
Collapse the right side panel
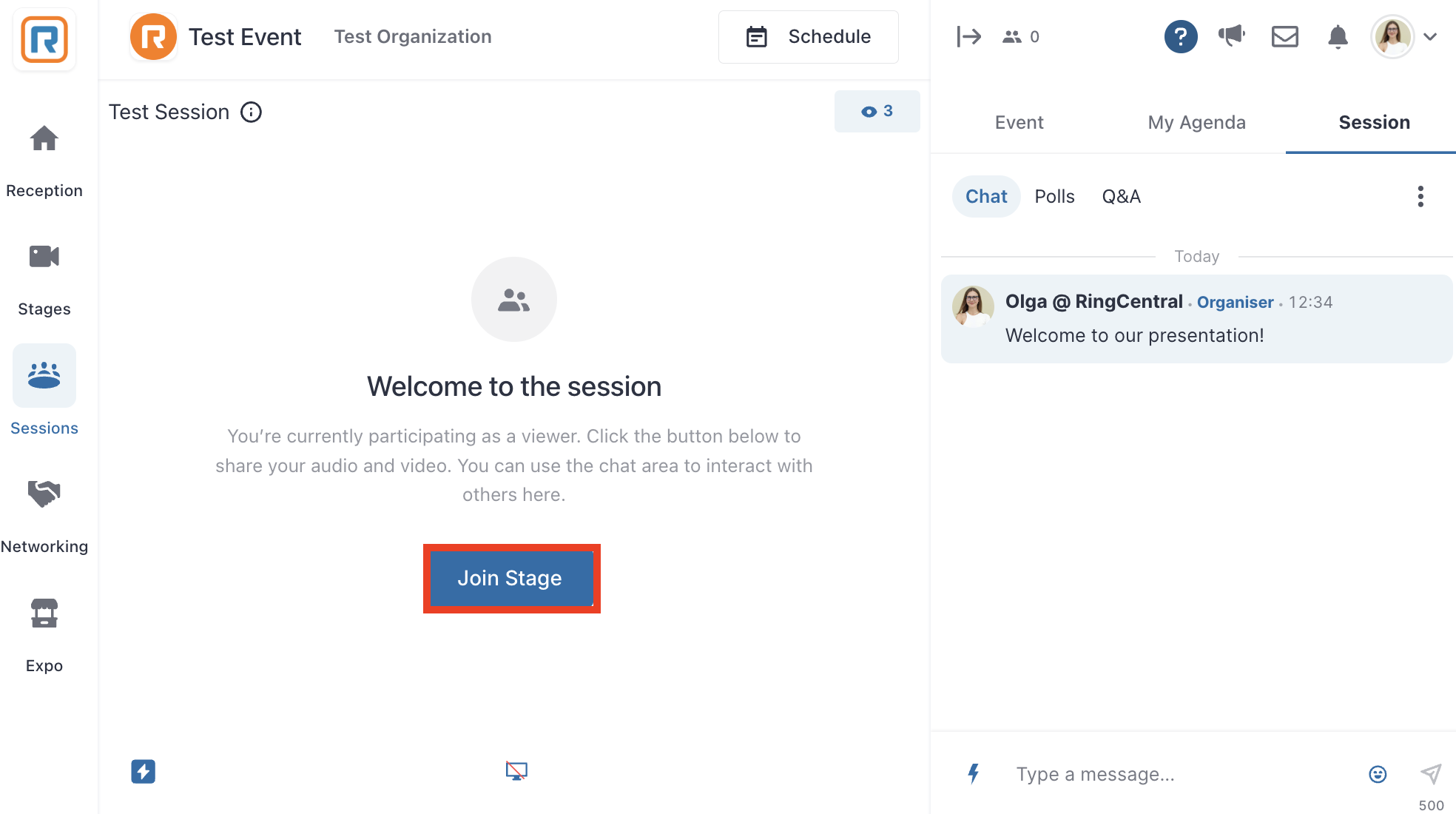click(968, 36)
